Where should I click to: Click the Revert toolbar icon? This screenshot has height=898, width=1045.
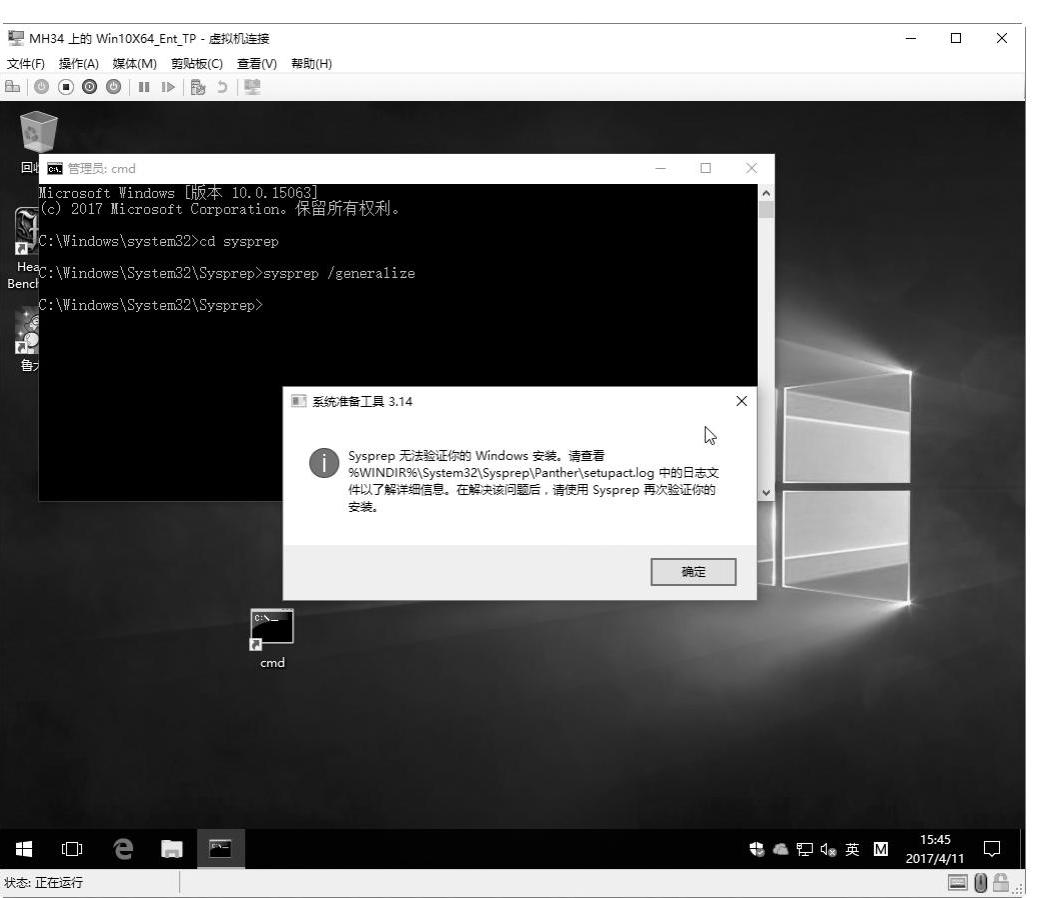coord(222,87)
